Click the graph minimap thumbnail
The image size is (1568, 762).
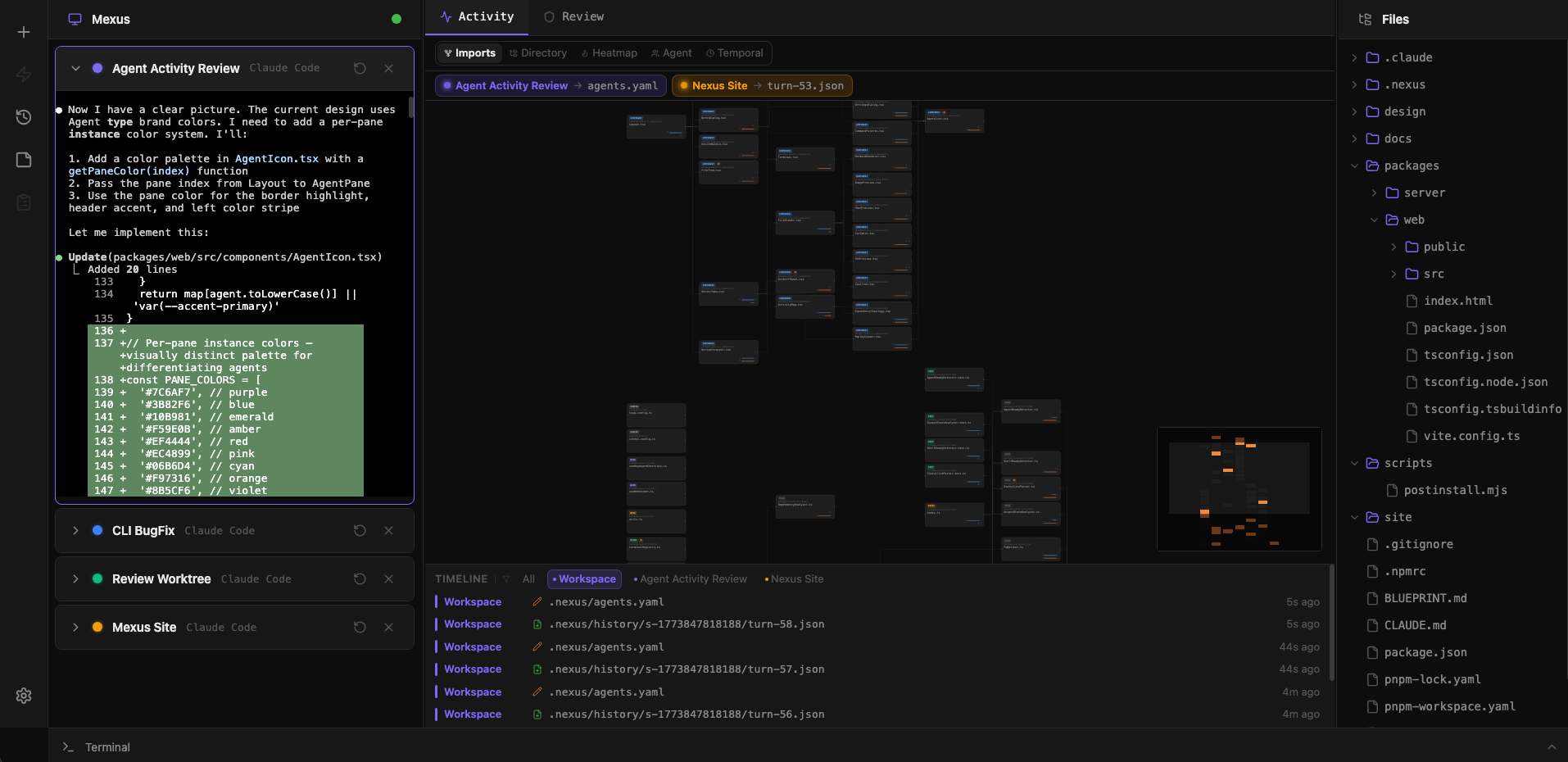[x=1239, y=489]
